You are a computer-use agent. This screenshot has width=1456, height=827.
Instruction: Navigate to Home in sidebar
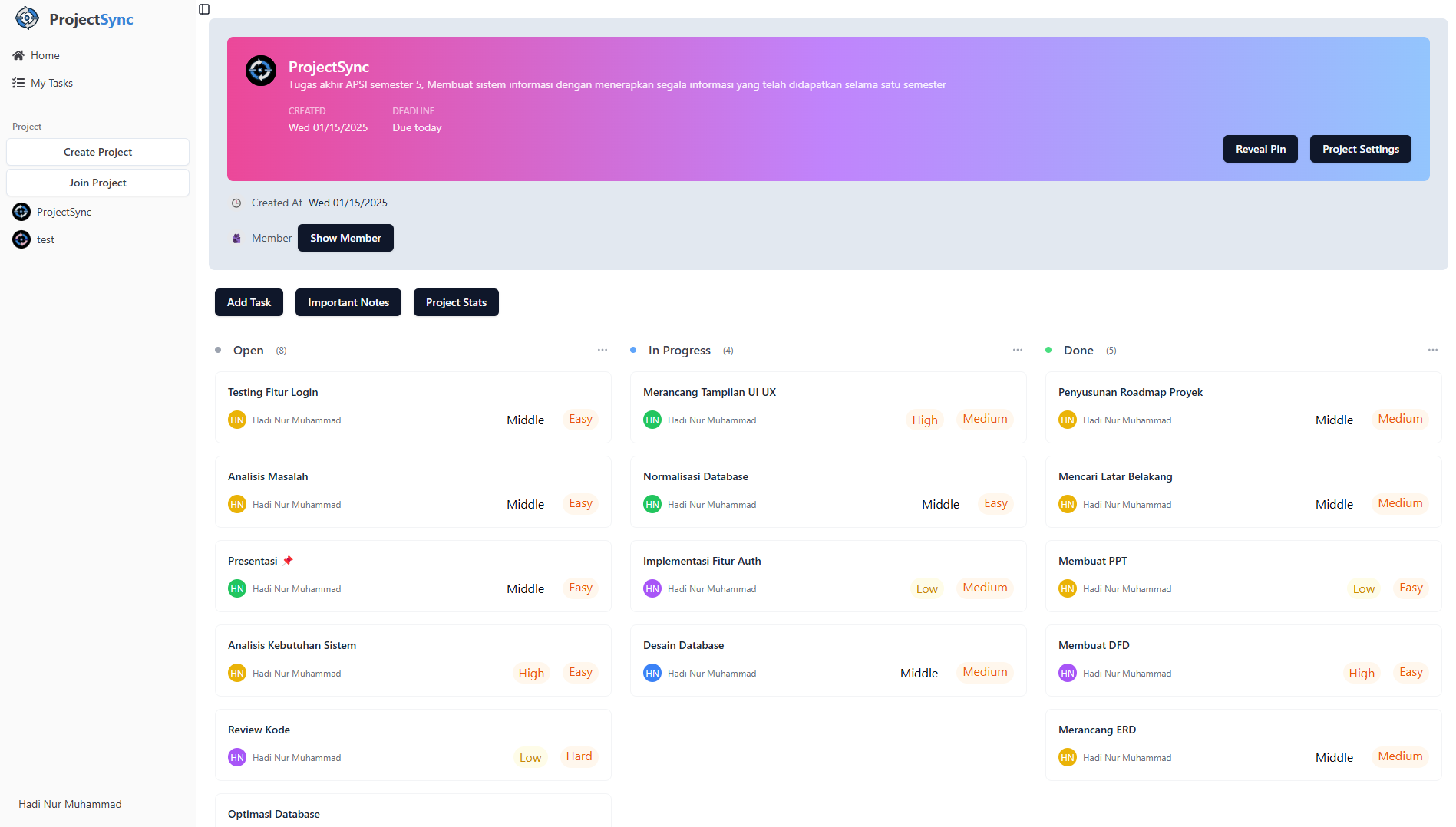[45, 55]
